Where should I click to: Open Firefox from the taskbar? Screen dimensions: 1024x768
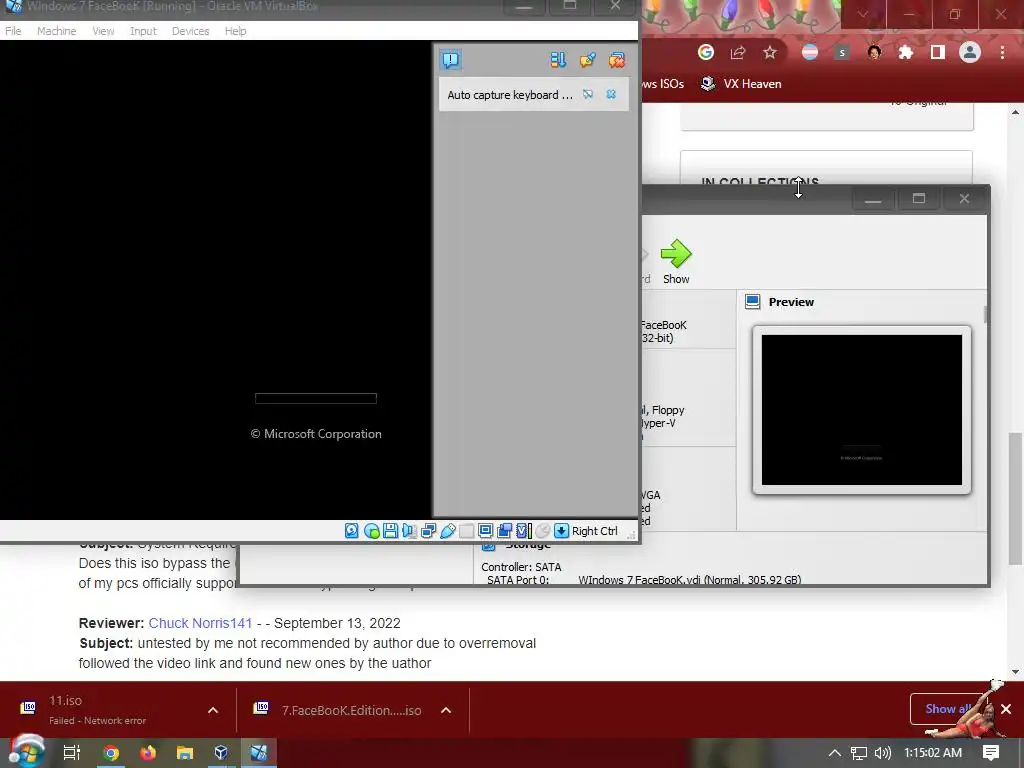click(x=148, y=753)
